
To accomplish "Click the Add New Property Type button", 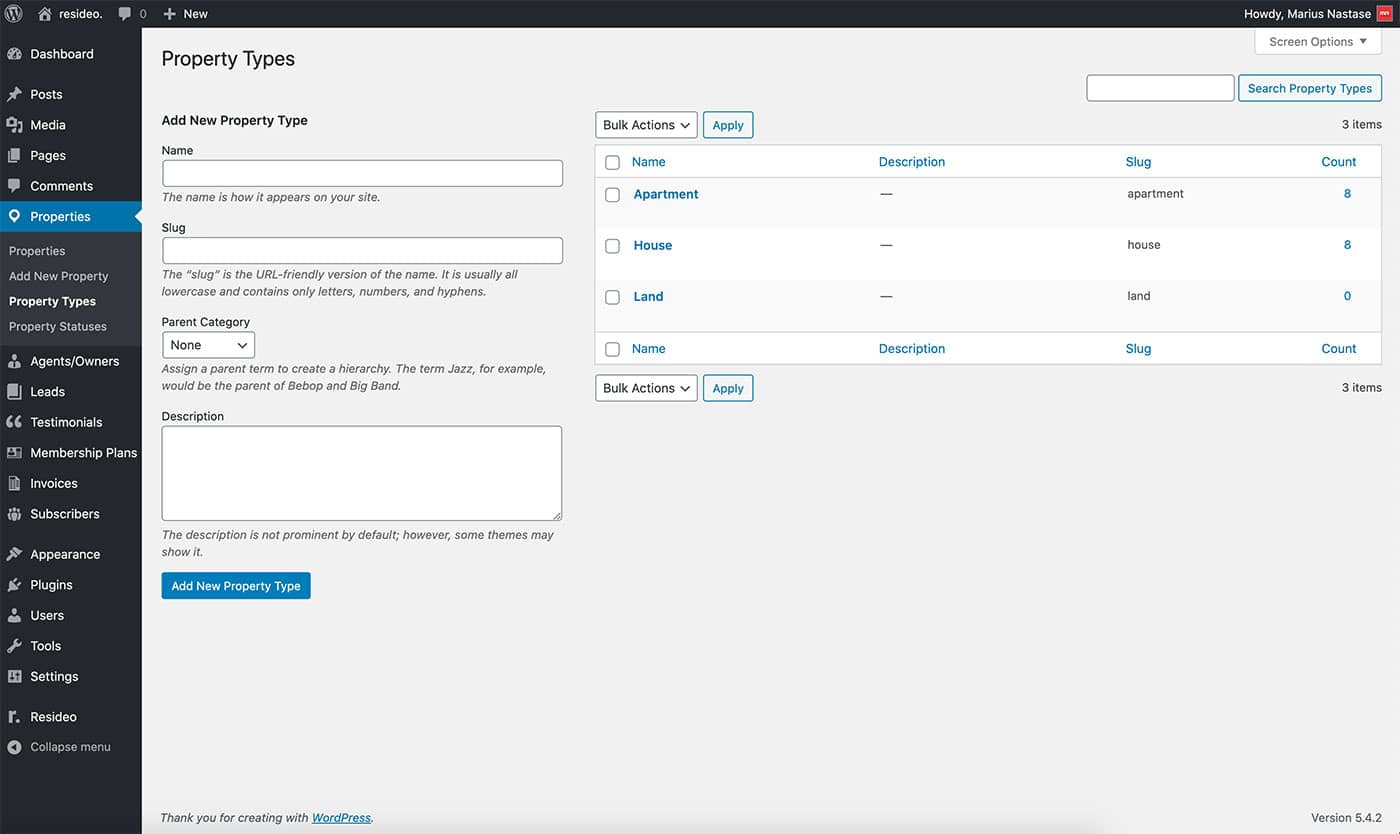I will 236,586.
